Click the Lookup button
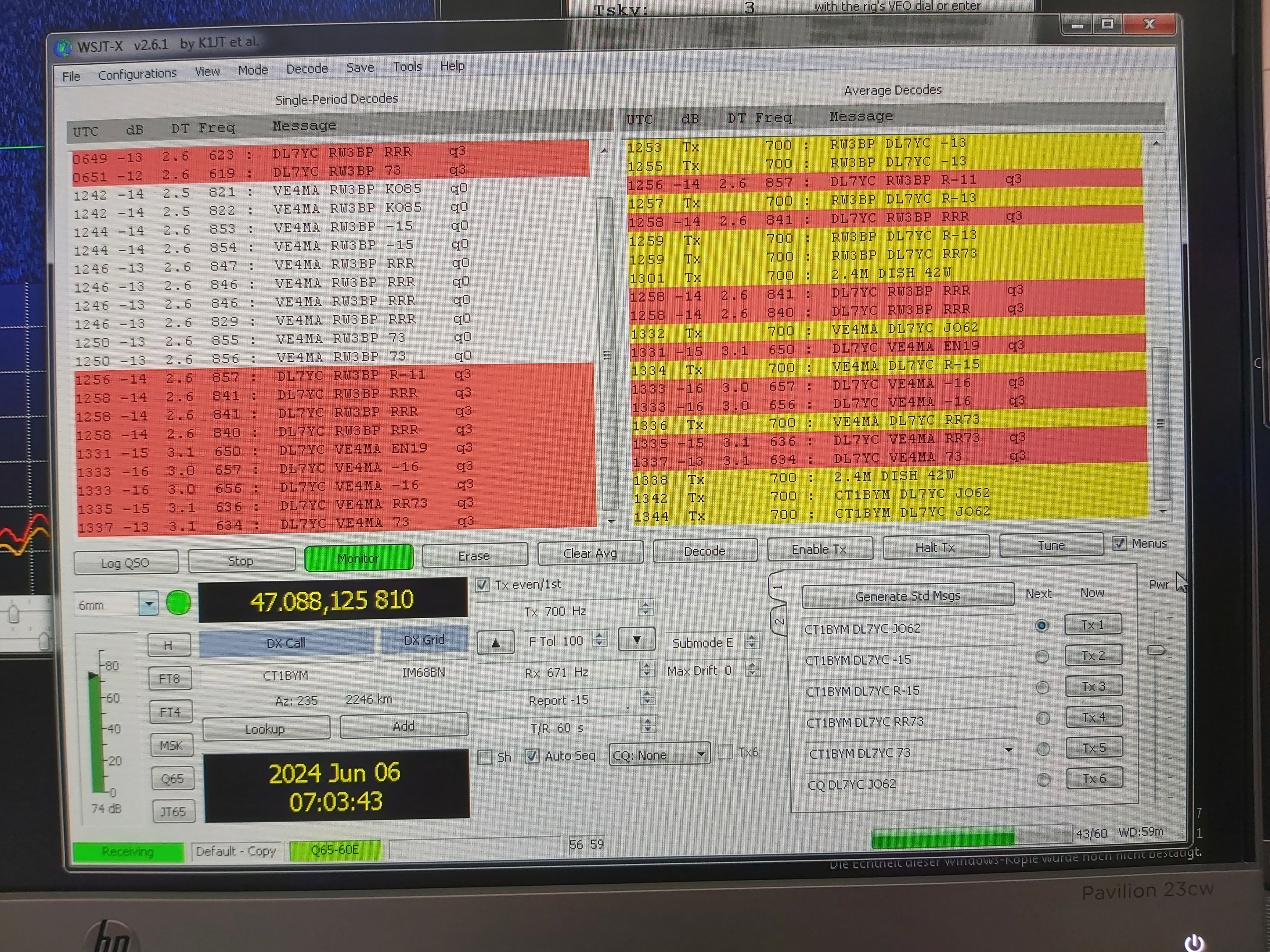Screen dimensions: 1270x952 (x=266, y=730)
